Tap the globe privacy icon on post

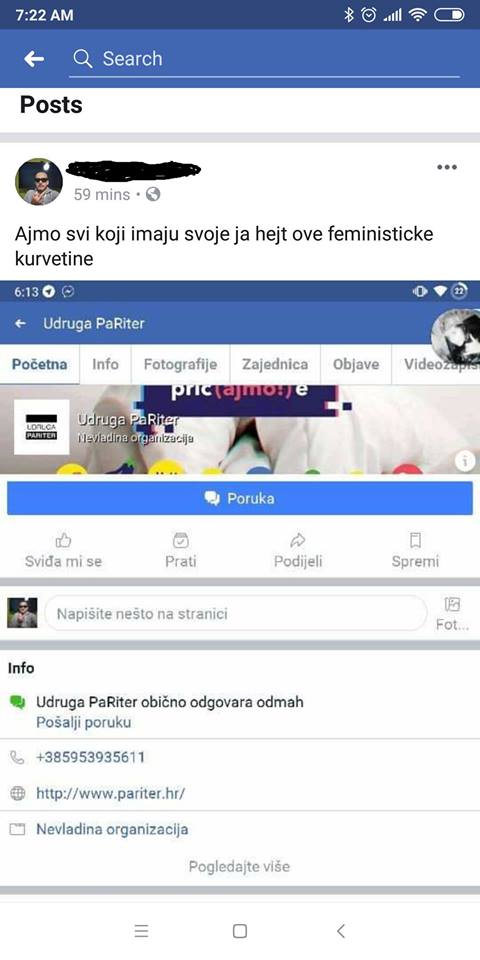click(x=153, y=195)
